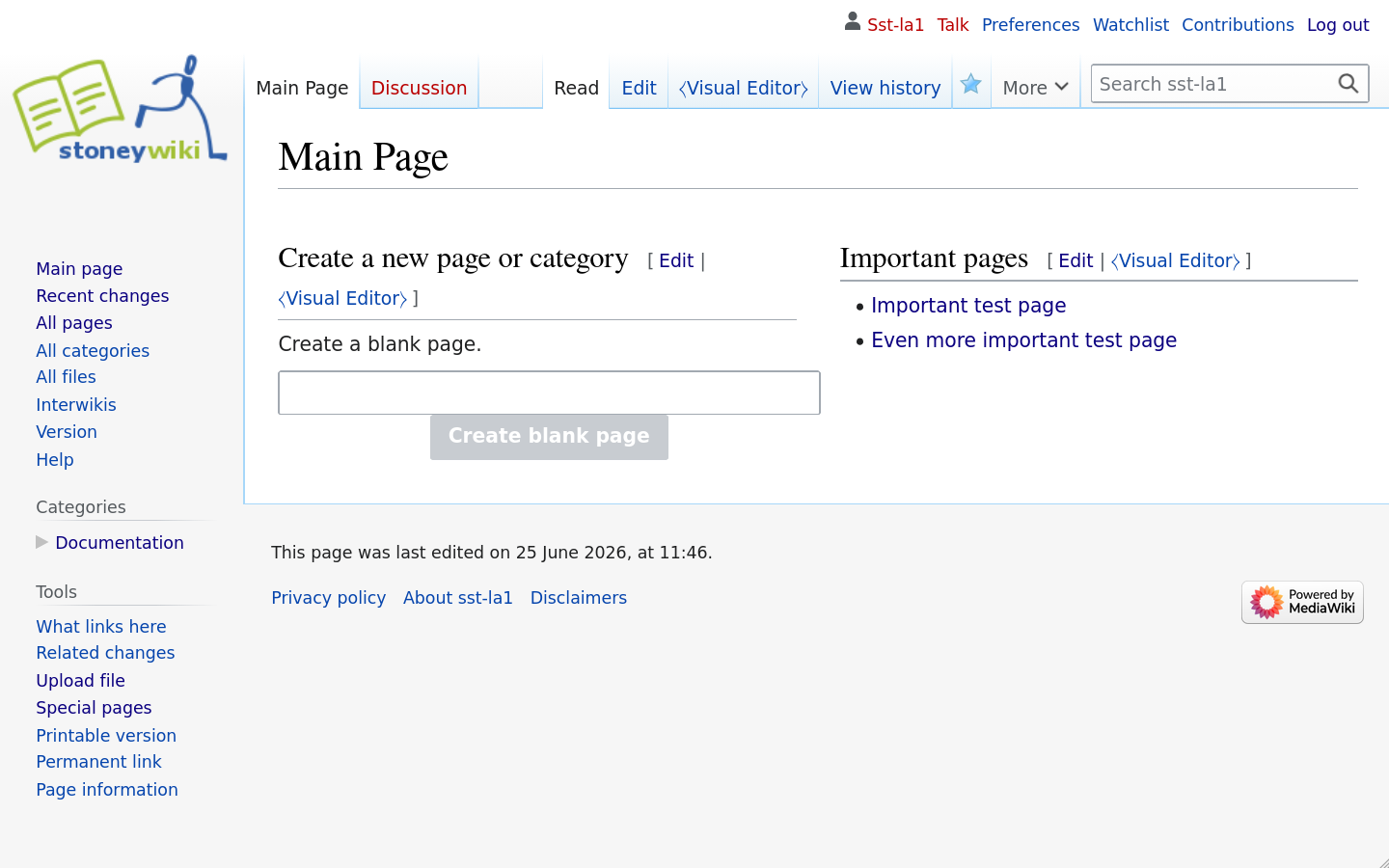Viewport: 1389px width, 868px height.
Task: Open Visual Editor for Important pages section
Action: 1176,260
